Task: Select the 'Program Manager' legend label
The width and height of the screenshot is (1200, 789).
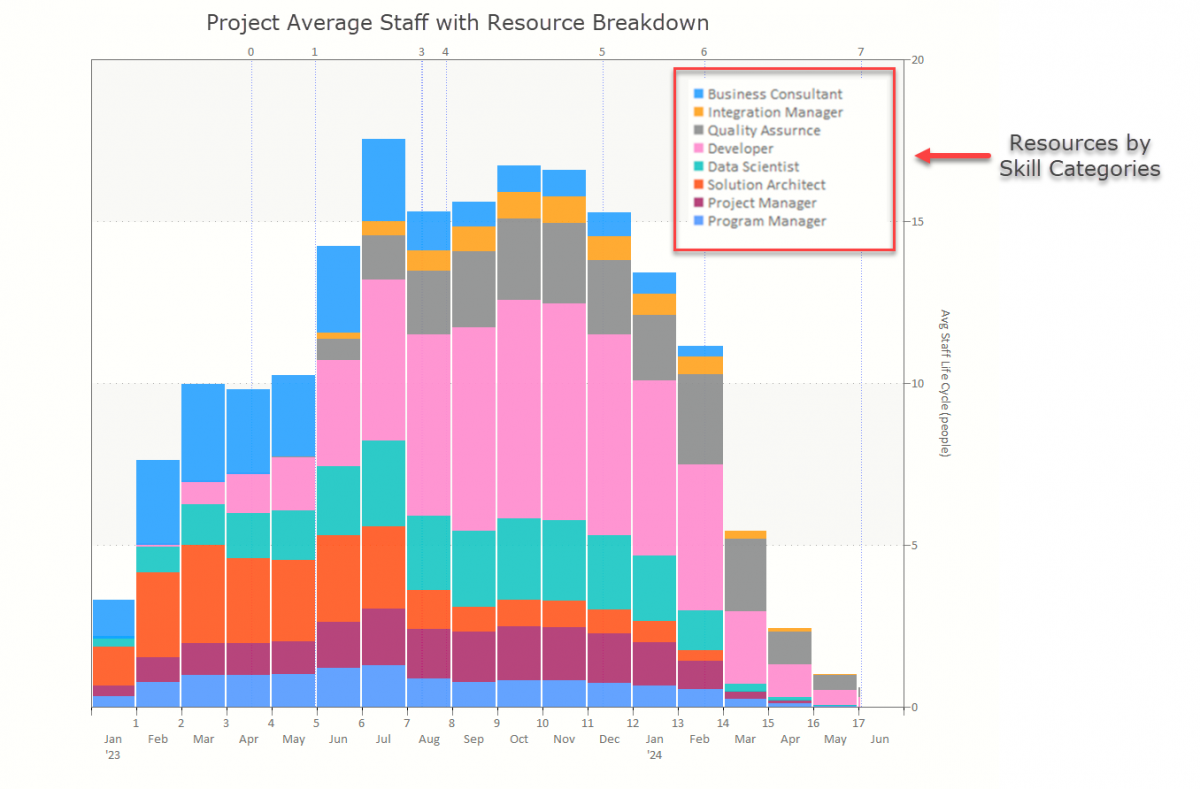Action: [767, 221]
